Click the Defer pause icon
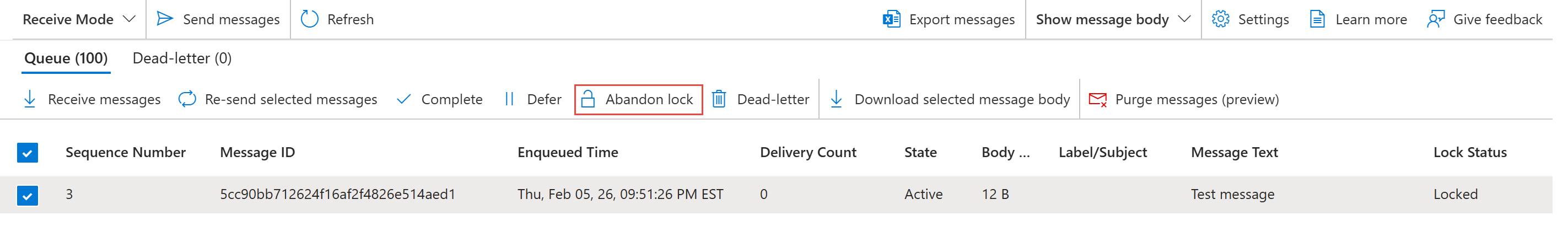This screenshot has width=1568, height=226. coord(509,99)
